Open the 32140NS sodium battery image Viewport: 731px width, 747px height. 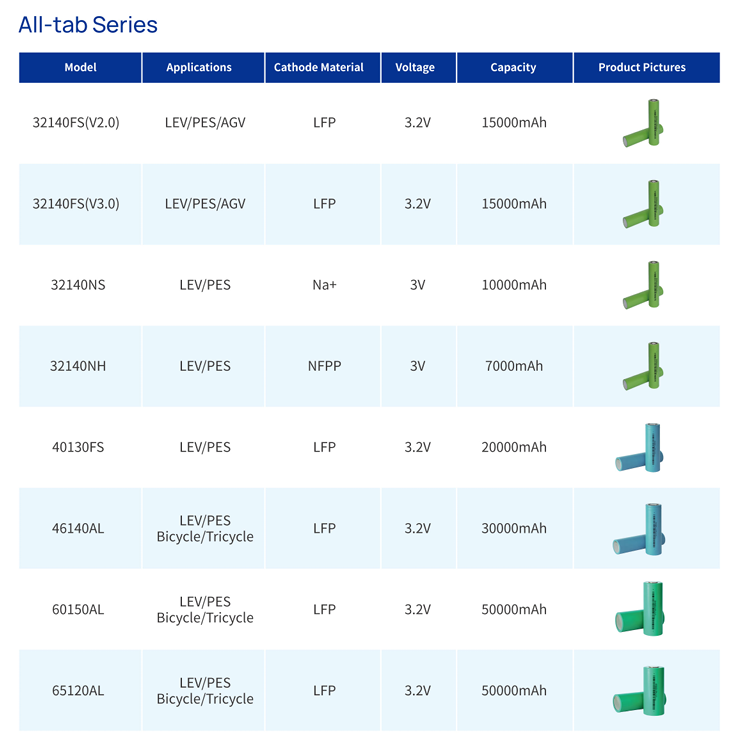pyautogui.click(x=643, y=285)
